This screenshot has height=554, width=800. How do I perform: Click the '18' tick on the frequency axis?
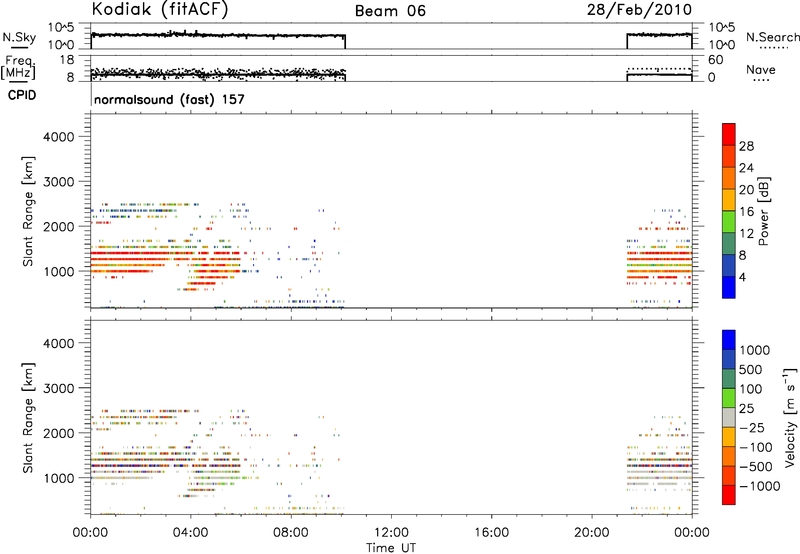[x=67, y=60]
